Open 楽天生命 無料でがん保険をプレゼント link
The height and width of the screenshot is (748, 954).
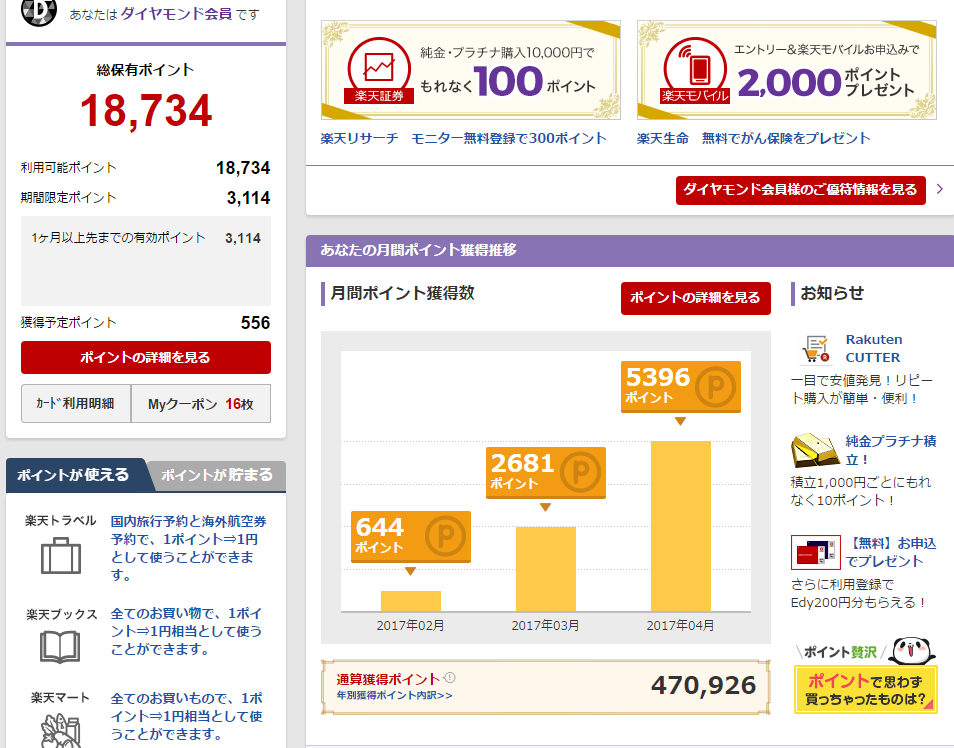pos(754,138)
